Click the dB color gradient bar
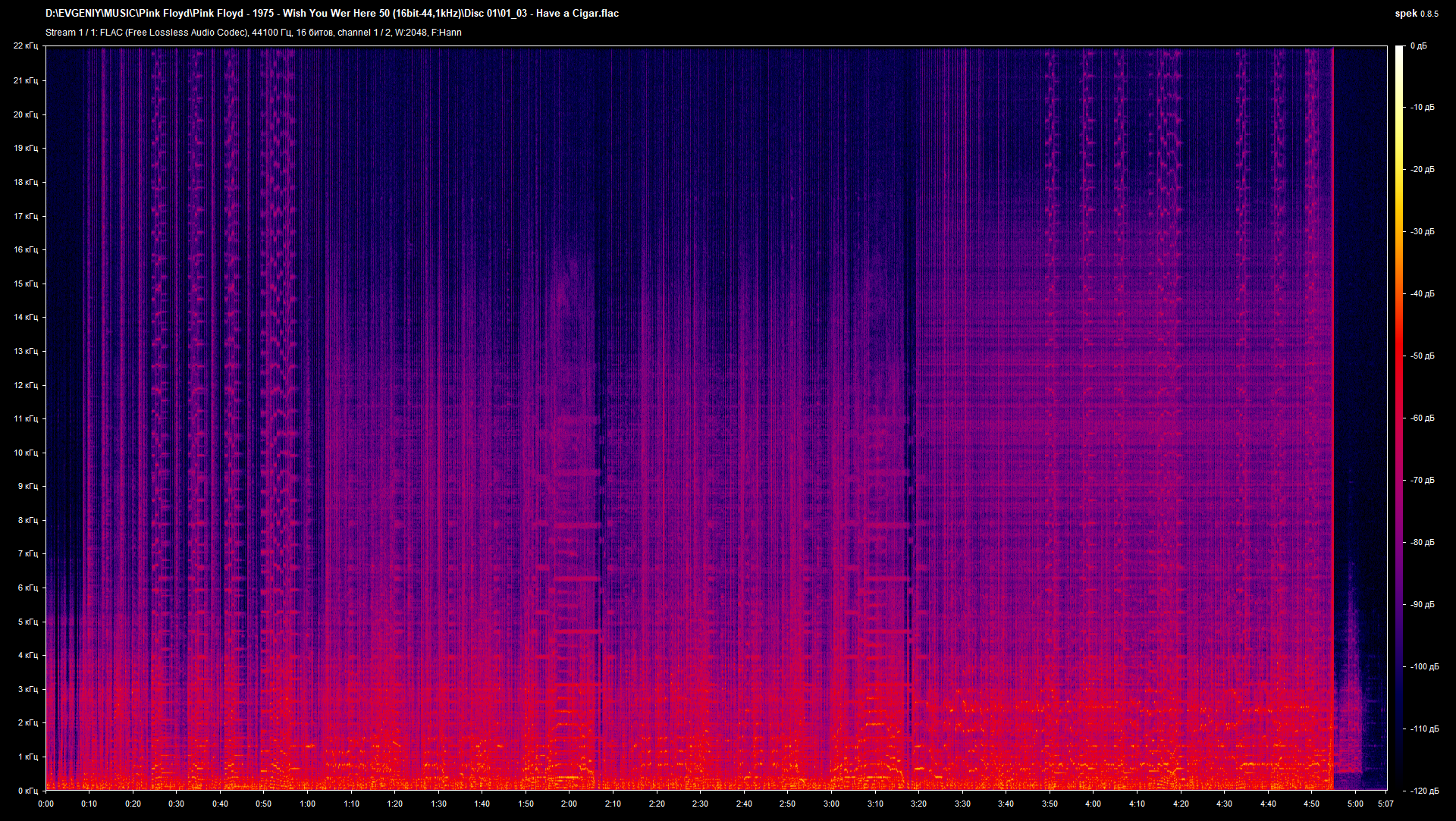This screenshot has width=1456, height=821. [x=1400, y=417]
